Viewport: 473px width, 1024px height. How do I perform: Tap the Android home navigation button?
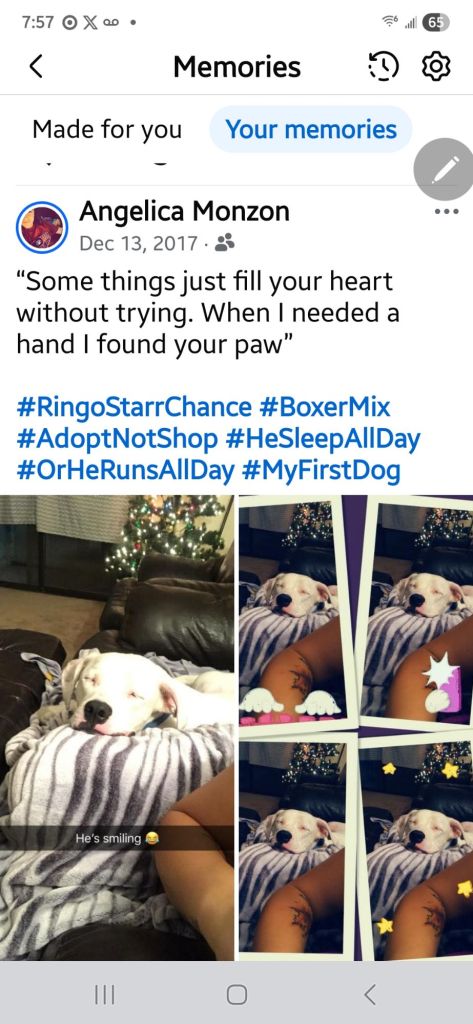pyautogui.click(x=236, y=995)
